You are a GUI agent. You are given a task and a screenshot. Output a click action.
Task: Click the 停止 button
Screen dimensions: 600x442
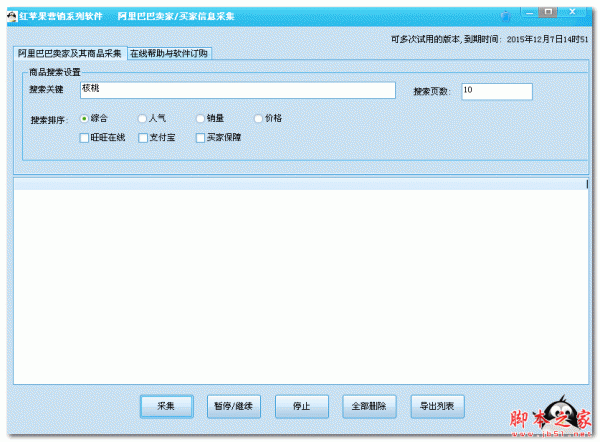tap(302, 406)
